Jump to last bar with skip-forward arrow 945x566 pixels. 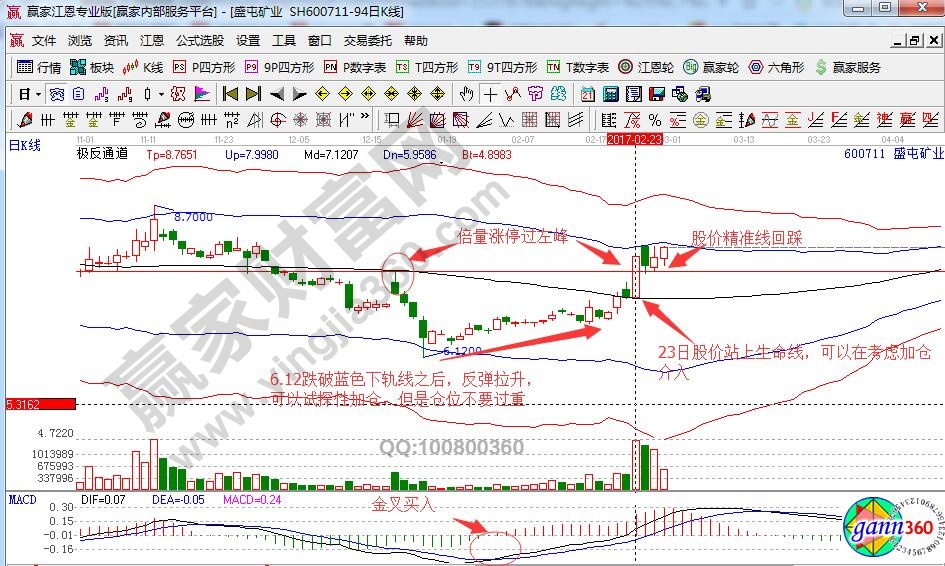pos(253,94)
